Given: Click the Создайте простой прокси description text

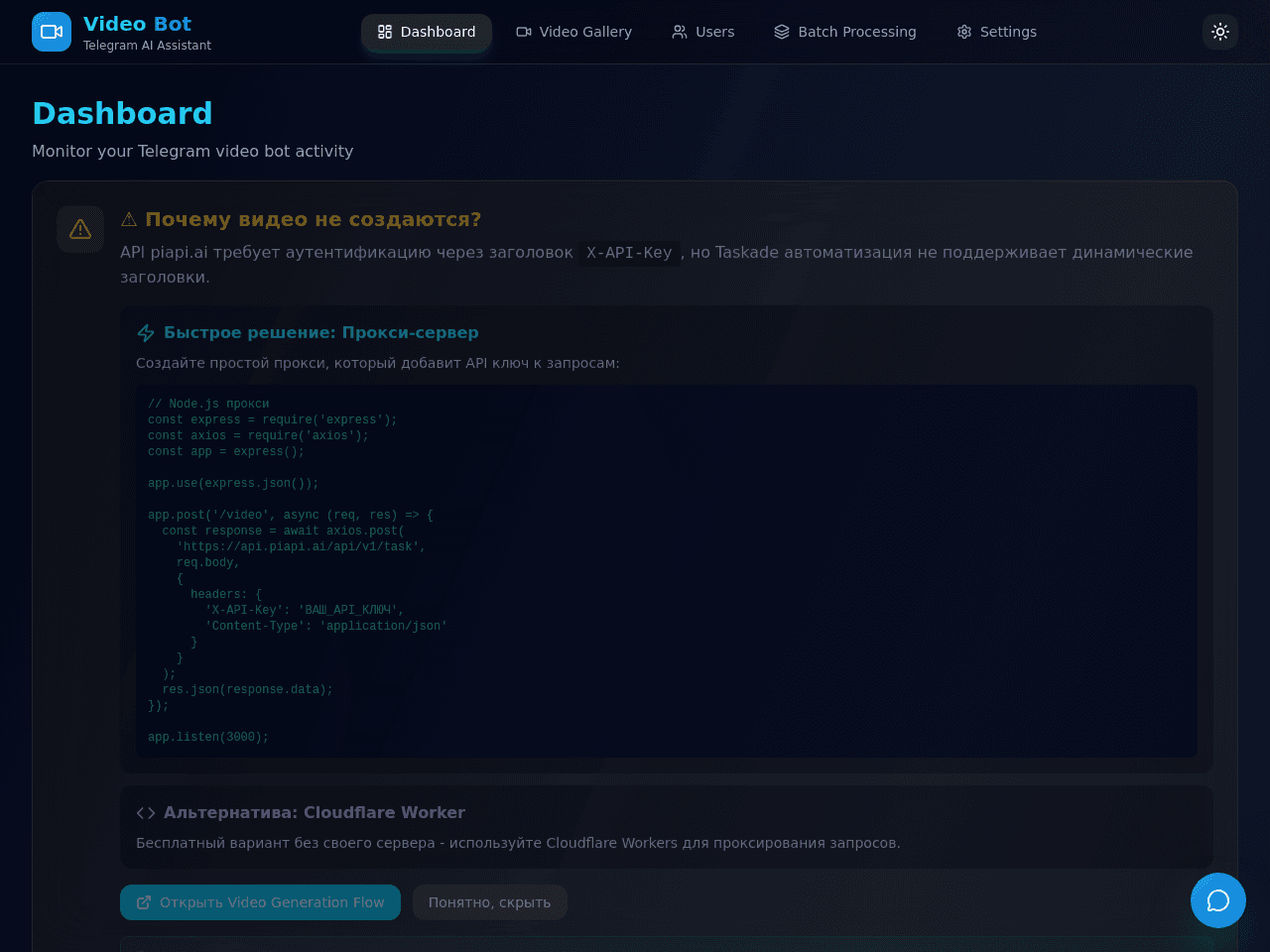Looking at the screenshot, I should click(x=377, y=363).
